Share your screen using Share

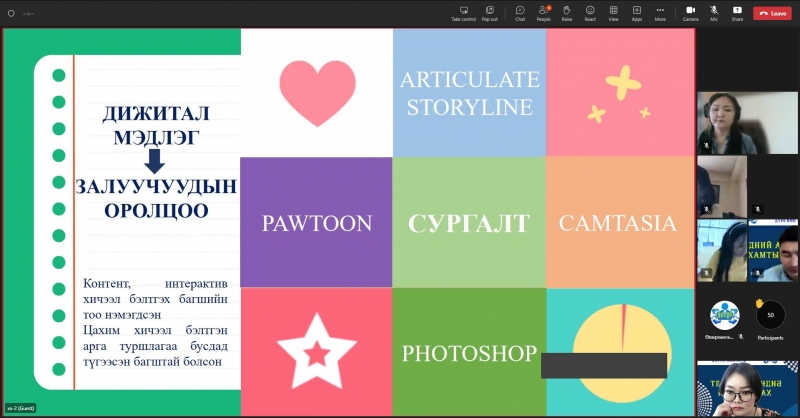[737, 12]
